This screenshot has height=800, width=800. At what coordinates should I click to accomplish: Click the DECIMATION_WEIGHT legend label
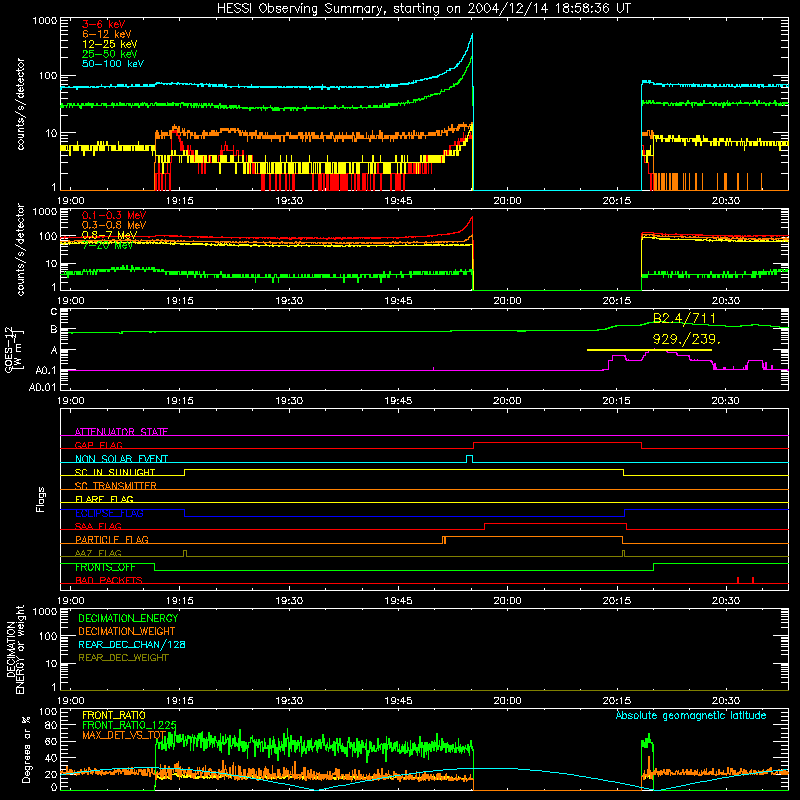[x=127, y=631]
